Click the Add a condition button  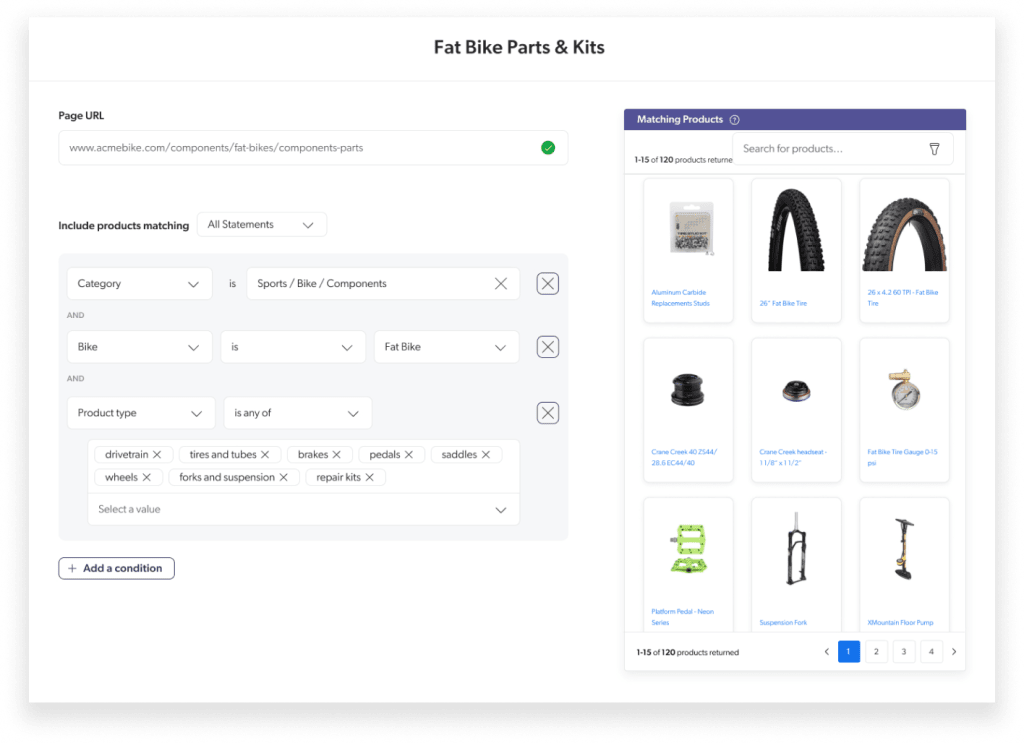click(x=116, y=568)
